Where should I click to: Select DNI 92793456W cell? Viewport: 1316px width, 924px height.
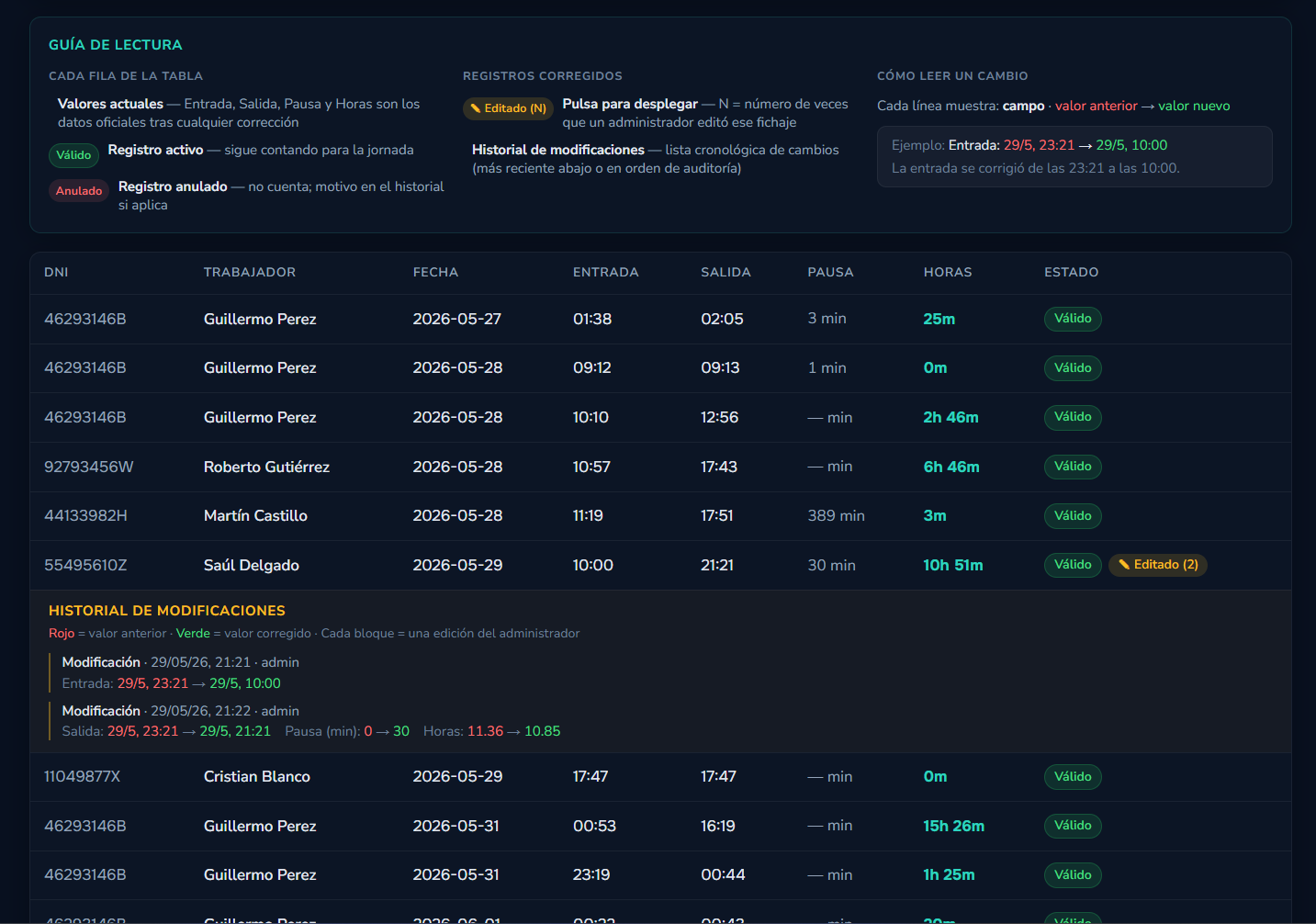tap(89, 467)
